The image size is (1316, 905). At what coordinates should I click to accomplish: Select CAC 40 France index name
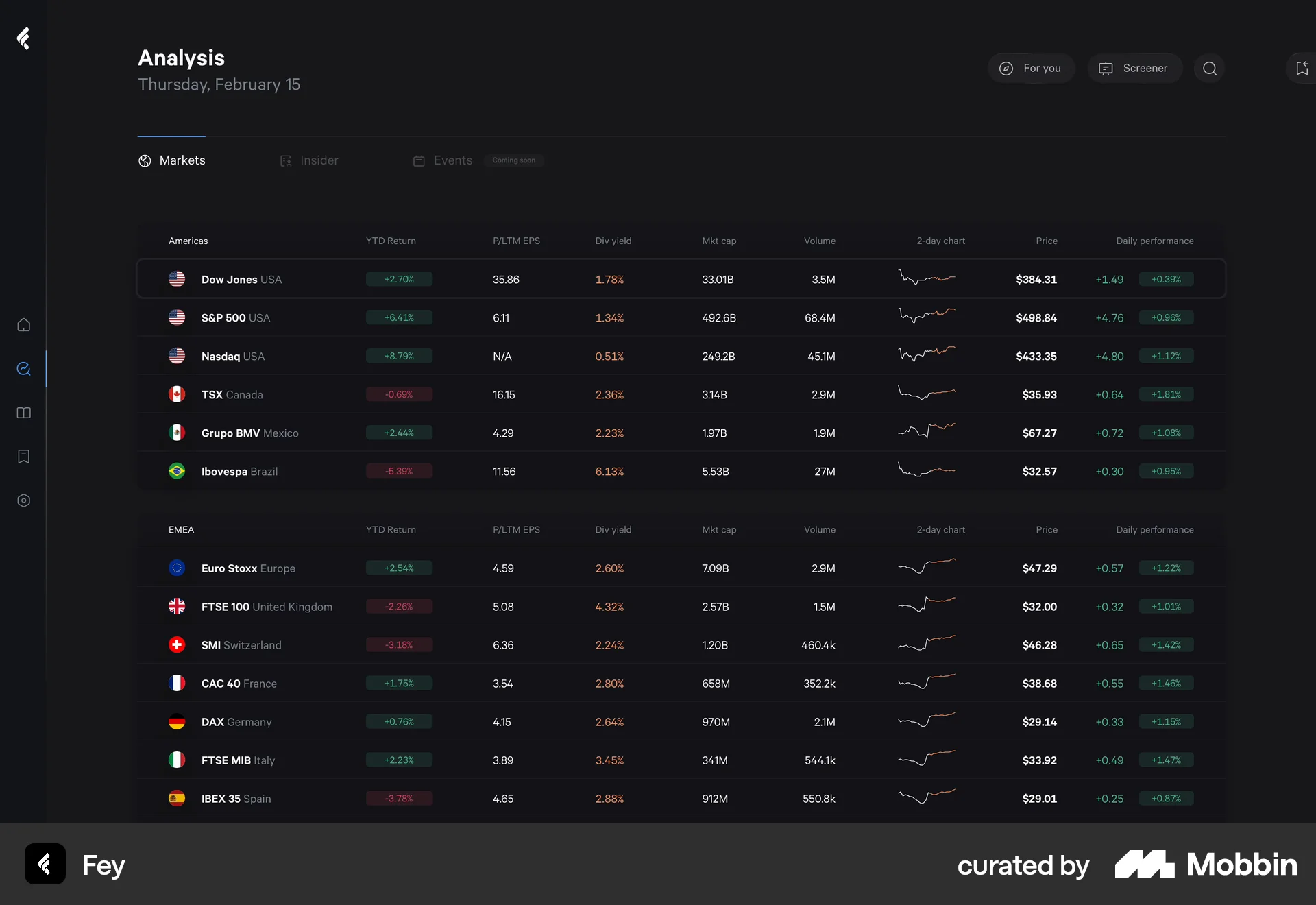(x=239, y=684)
